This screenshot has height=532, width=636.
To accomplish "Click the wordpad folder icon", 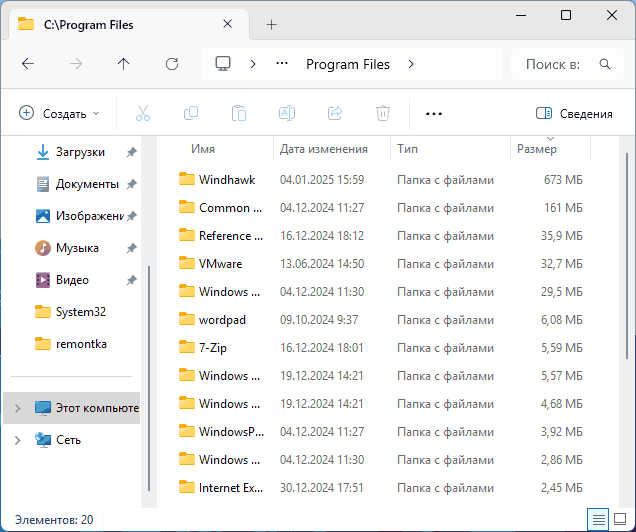I will click(x=187, y=319).
